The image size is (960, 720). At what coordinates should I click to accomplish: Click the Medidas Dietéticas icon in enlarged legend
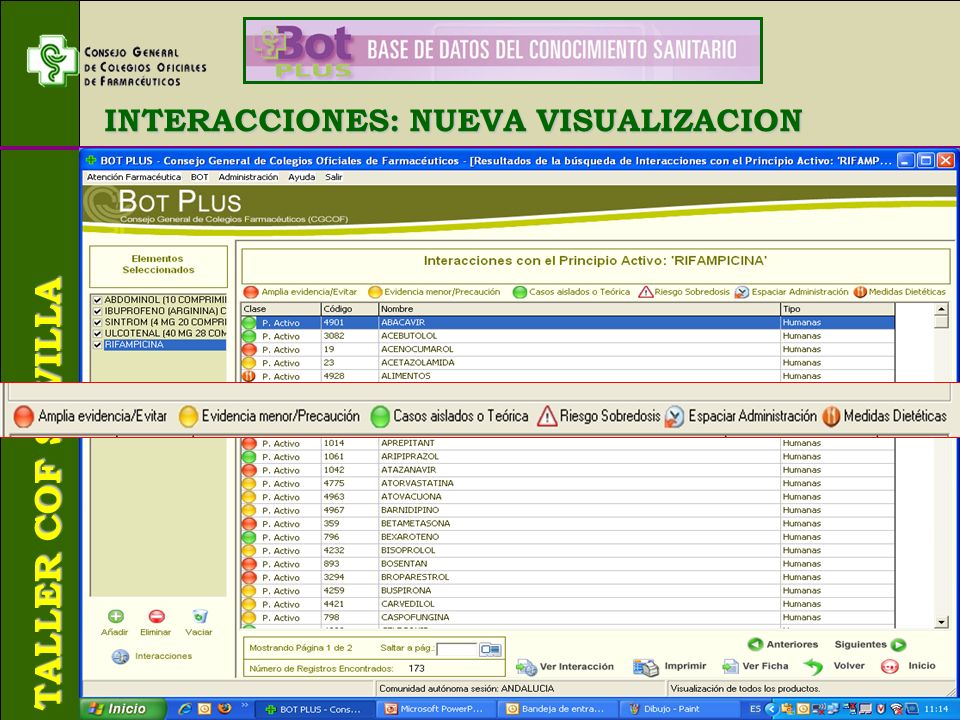(831, 416)
